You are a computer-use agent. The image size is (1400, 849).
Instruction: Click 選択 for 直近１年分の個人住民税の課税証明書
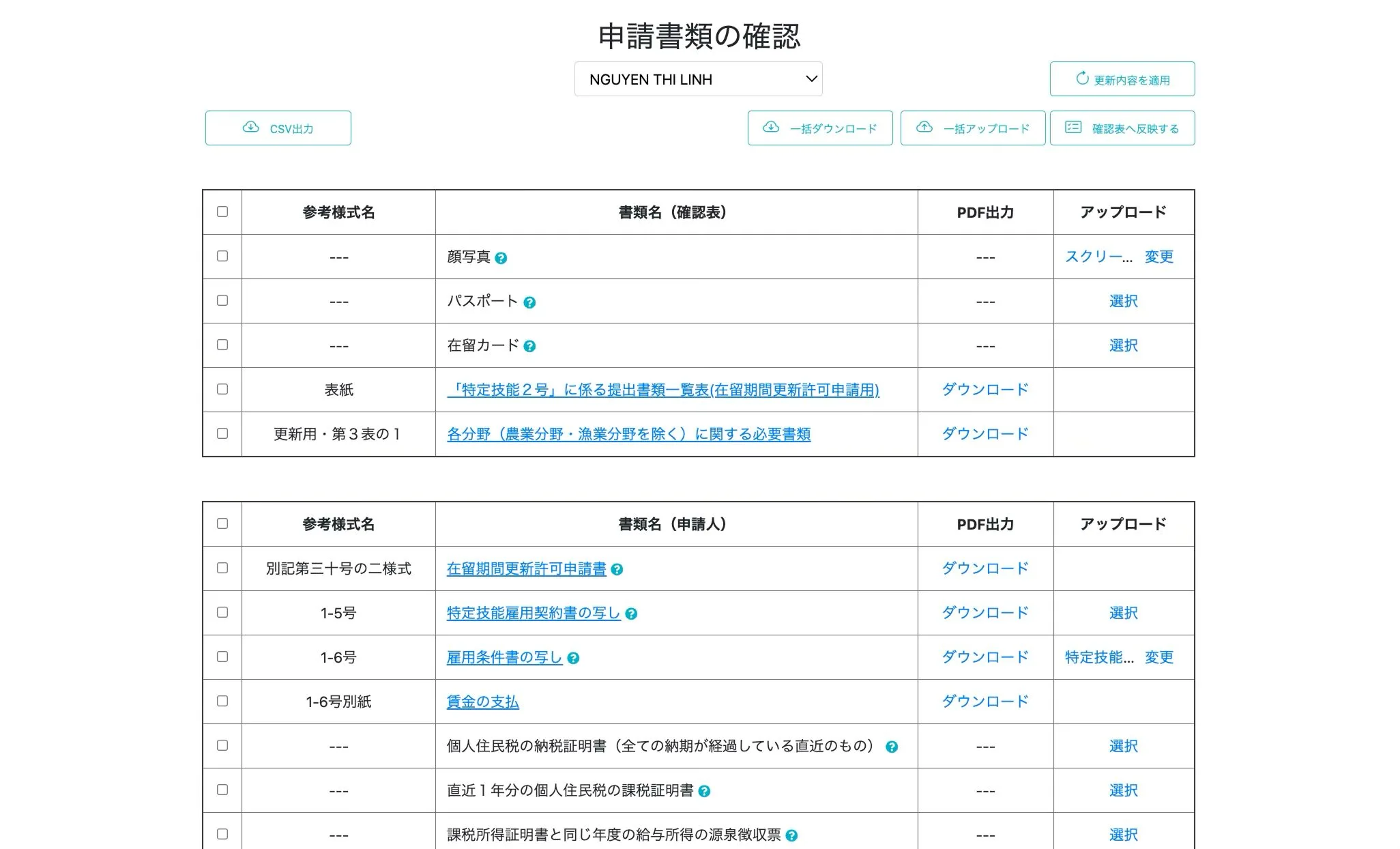pyautogui.click(x=1124, y=790)
